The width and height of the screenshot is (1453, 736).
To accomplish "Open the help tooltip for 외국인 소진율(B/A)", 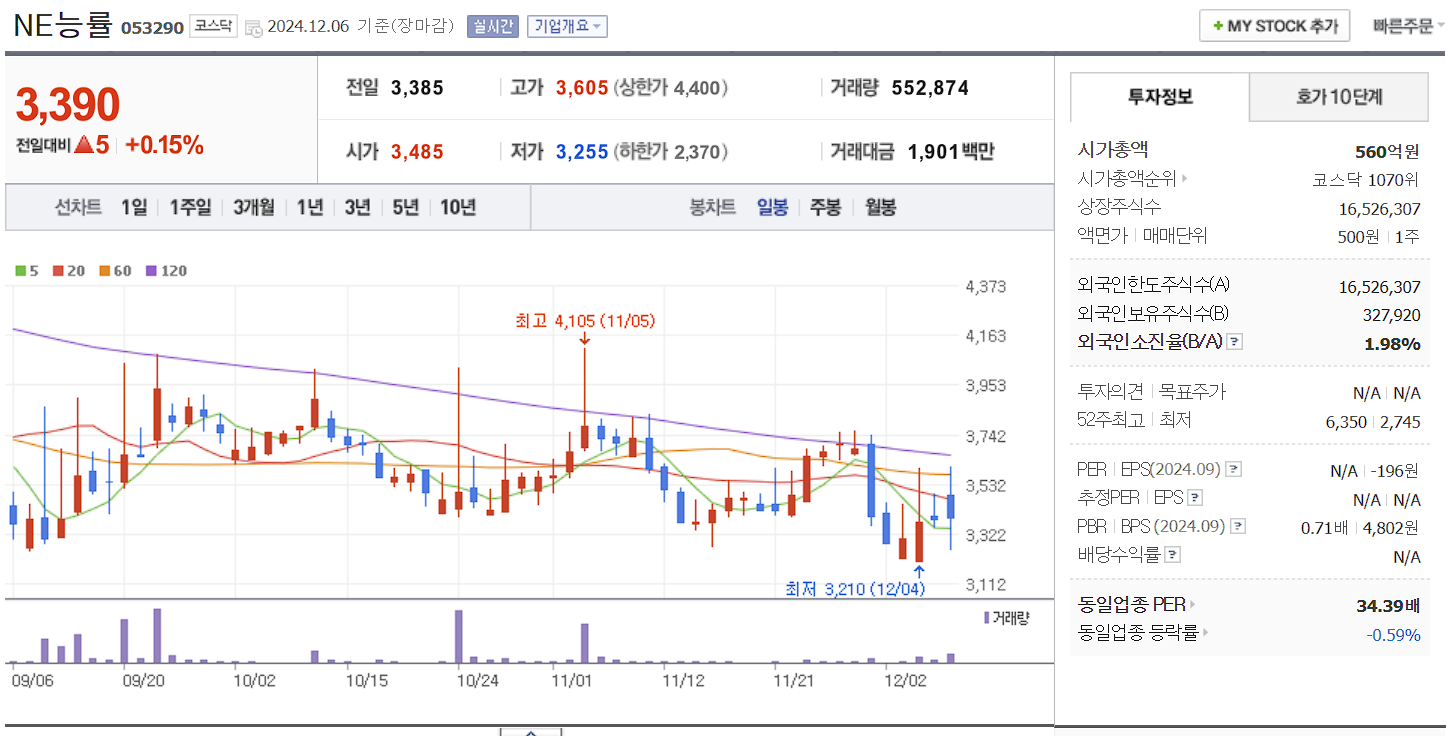I will [x=1235, y=341].
